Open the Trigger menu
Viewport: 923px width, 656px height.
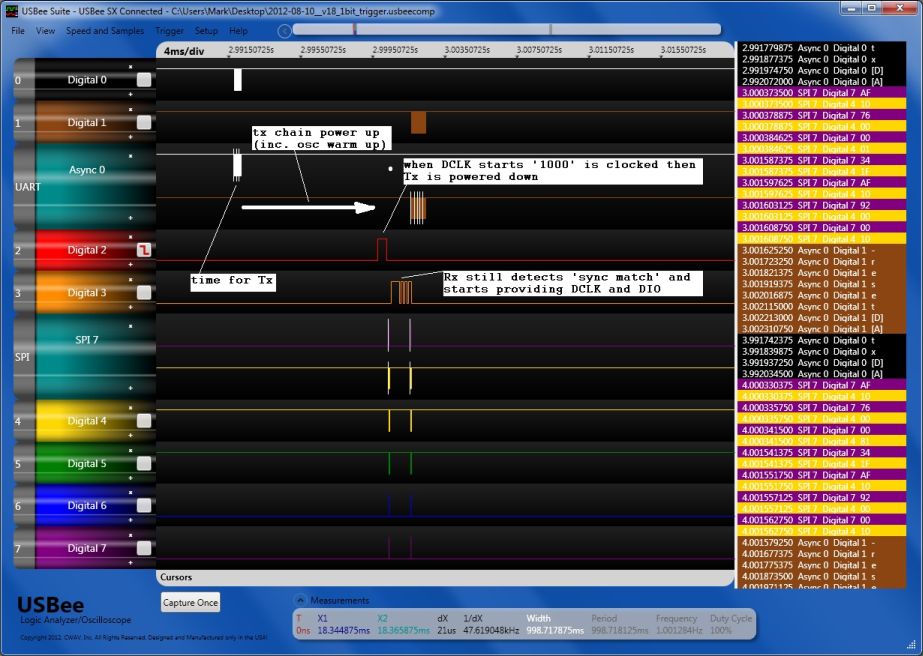[x=170, y=31]
